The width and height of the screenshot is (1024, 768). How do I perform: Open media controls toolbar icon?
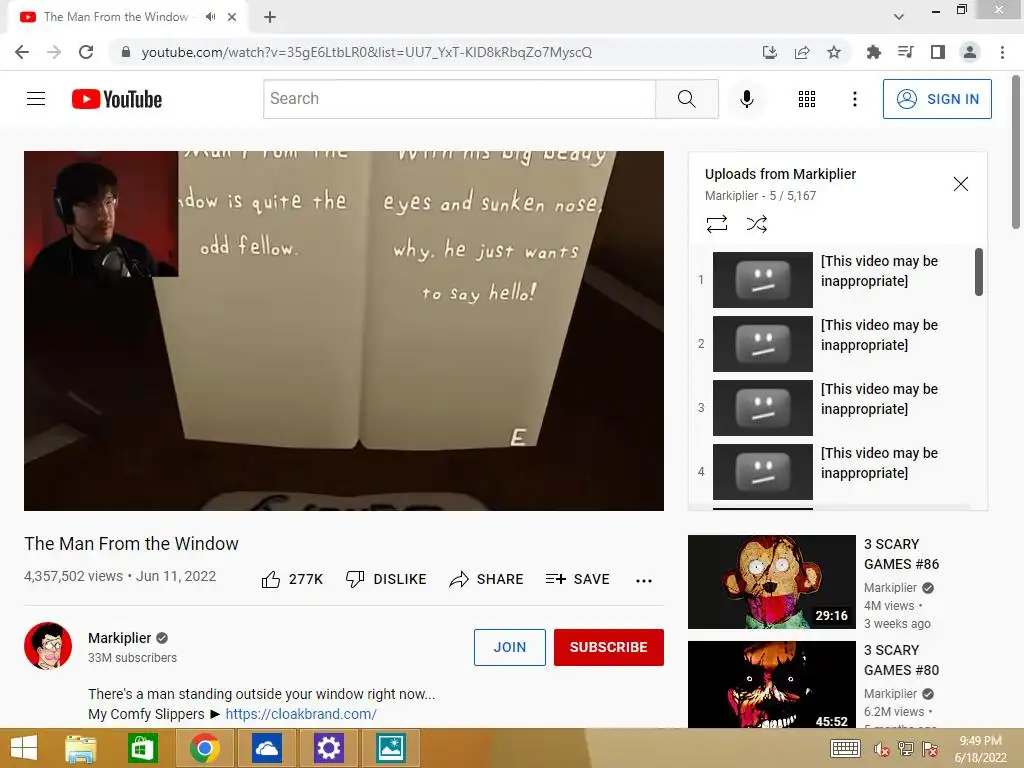tap(905, 52)
